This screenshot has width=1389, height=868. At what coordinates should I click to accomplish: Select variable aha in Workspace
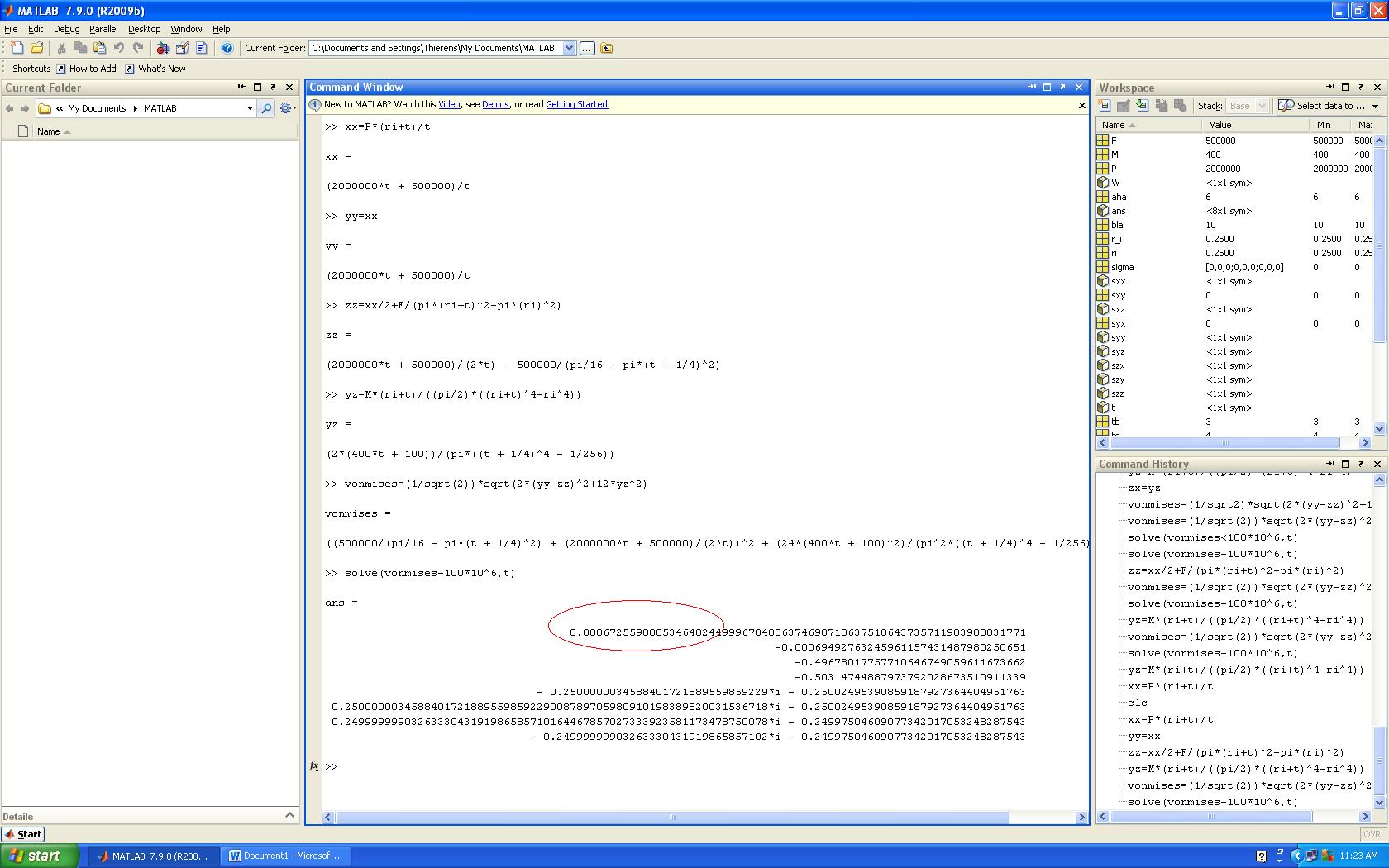[x=1235, y=197]
